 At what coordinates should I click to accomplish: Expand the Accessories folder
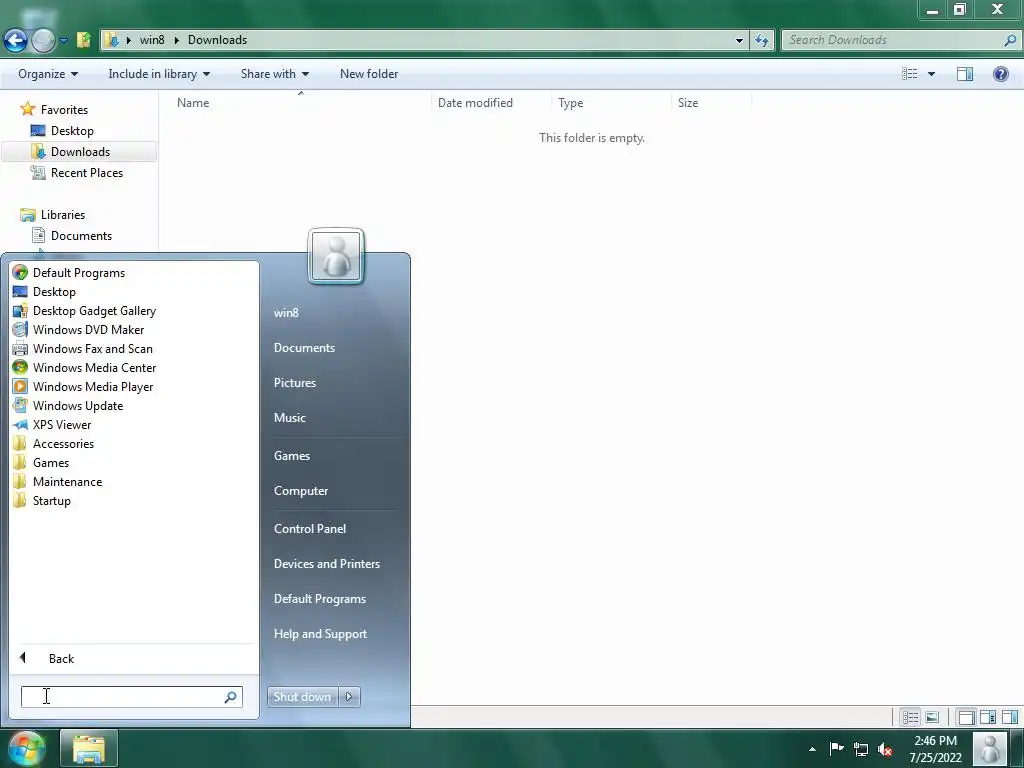coord(63,443)
